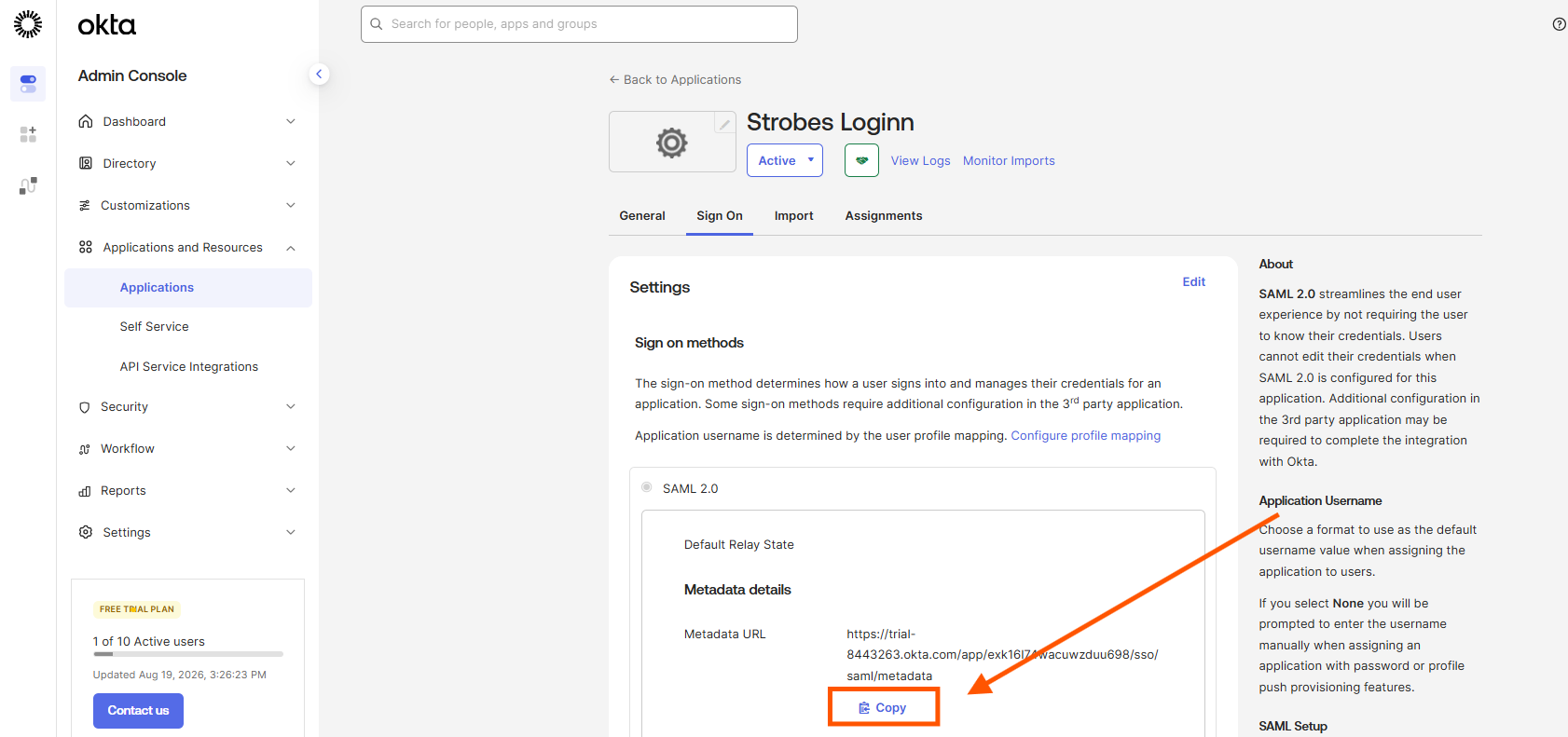Select the SAML 2.0 radio button
This screenshot has width=1568, height=737.
[647, 487]
